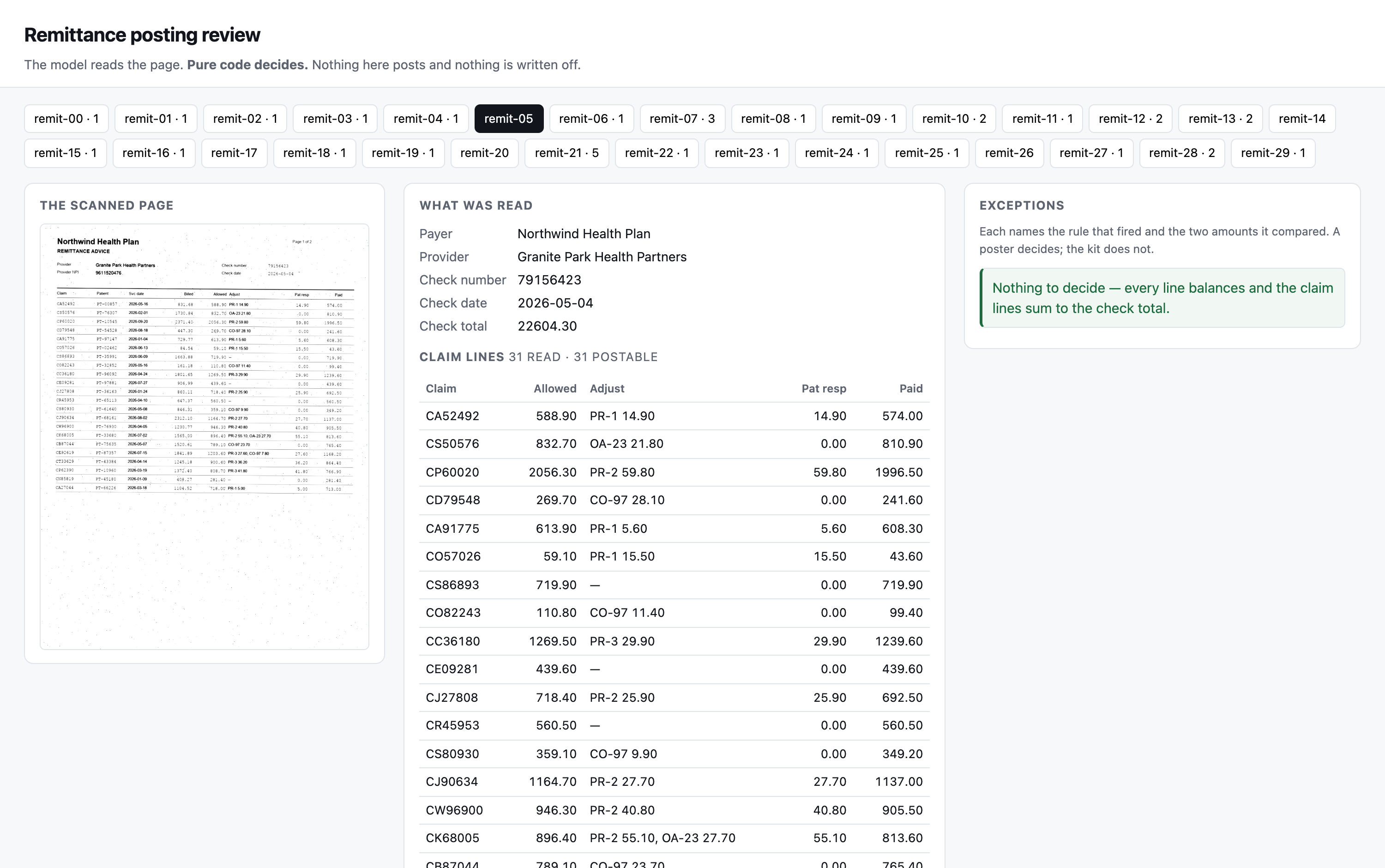Open remit-15 · 1
1385x868 pixels.
pos(66,153)
